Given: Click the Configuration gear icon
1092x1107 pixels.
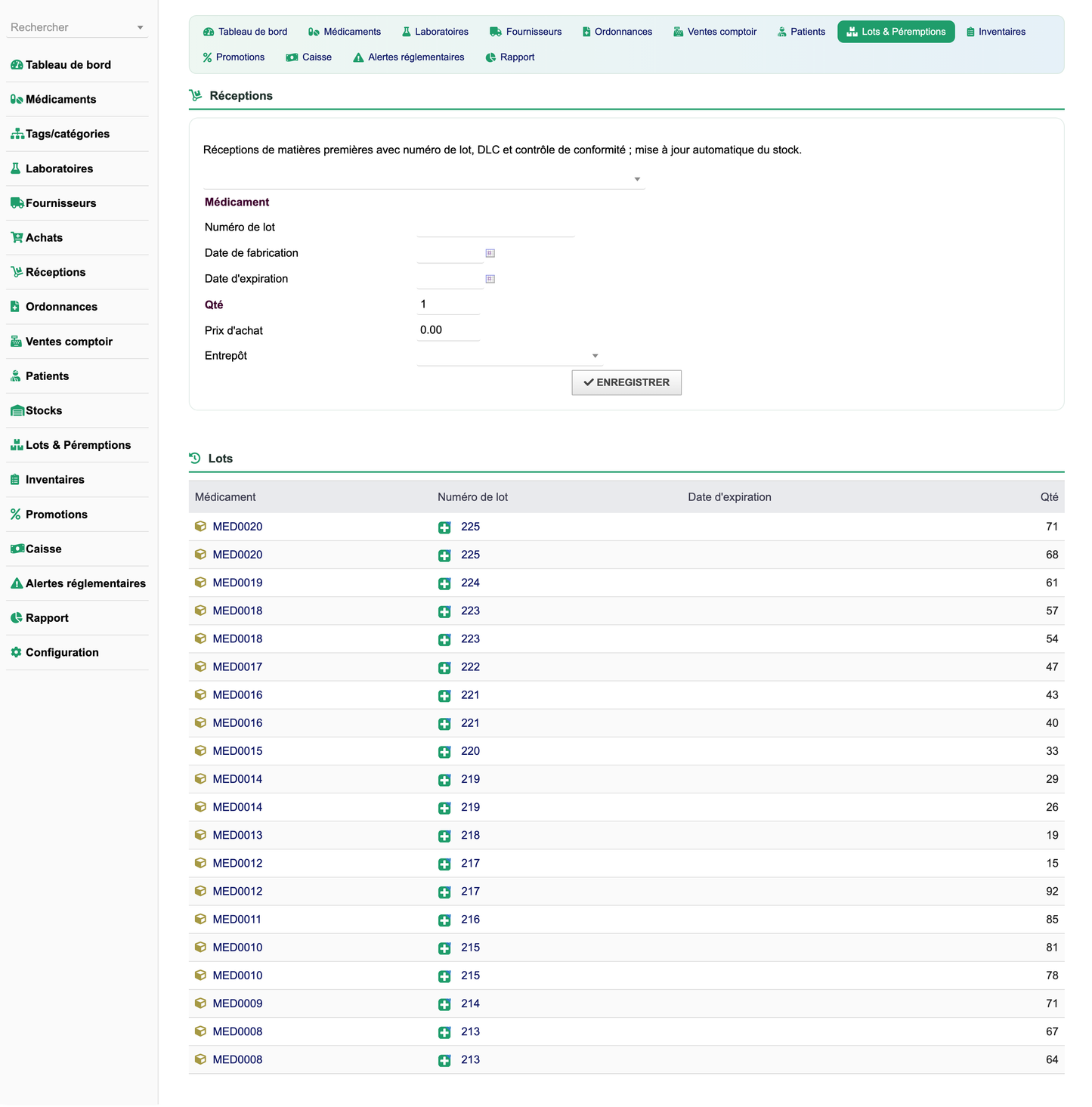Looking at the screenshot, I should click(17, 653).
